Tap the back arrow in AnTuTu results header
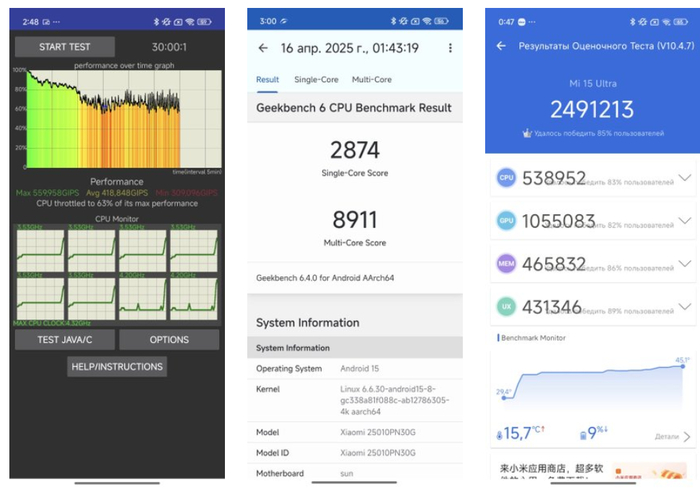Viewport: 700px width, 492px height. [x=501, y=46]
